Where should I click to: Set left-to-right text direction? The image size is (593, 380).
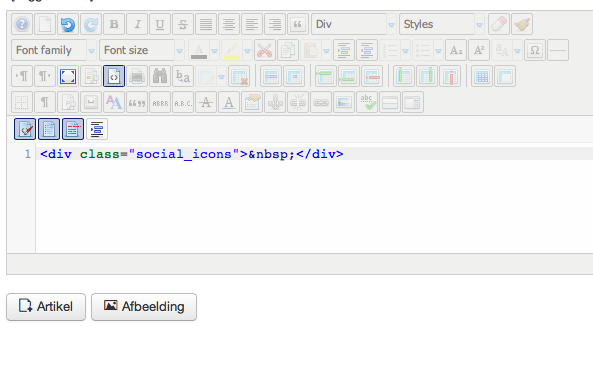point(22,76)
